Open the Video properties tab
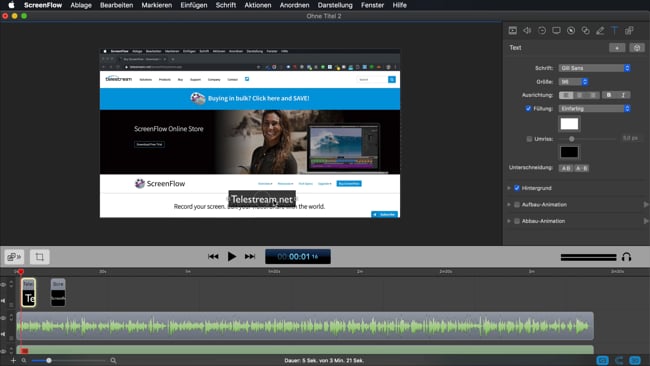This screenshot has width=650, height=366. coord(512,30)
